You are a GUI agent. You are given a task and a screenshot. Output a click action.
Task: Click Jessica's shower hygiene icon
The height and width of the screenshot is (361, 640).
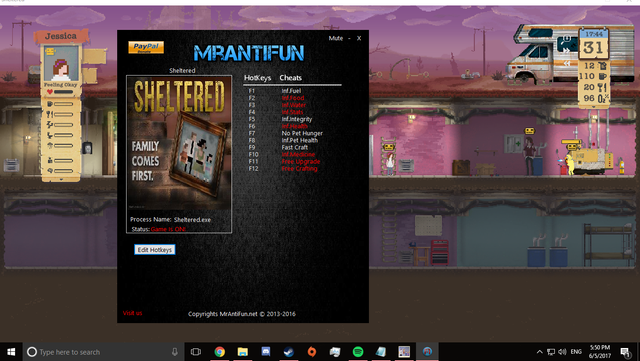pos(49,145)
